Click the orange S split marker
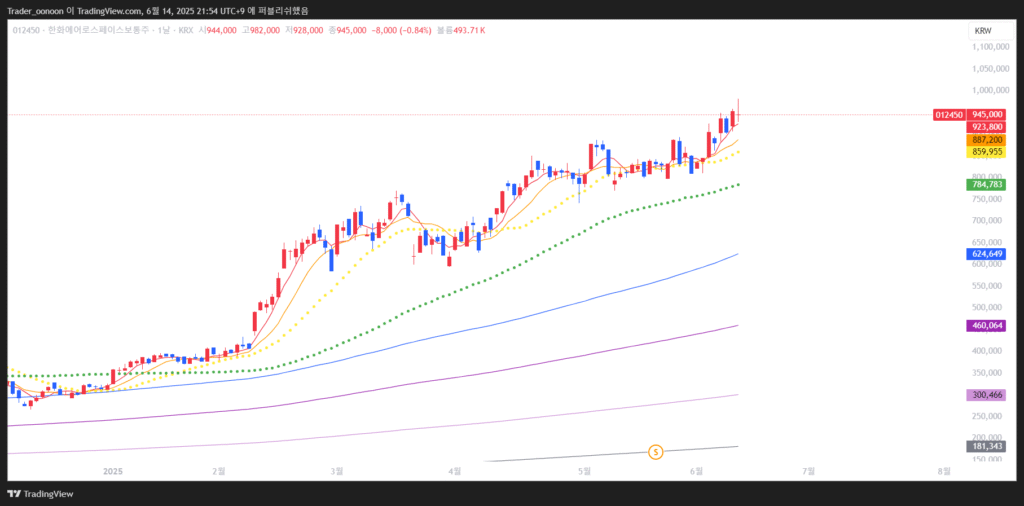 click(x=656, y=451)
